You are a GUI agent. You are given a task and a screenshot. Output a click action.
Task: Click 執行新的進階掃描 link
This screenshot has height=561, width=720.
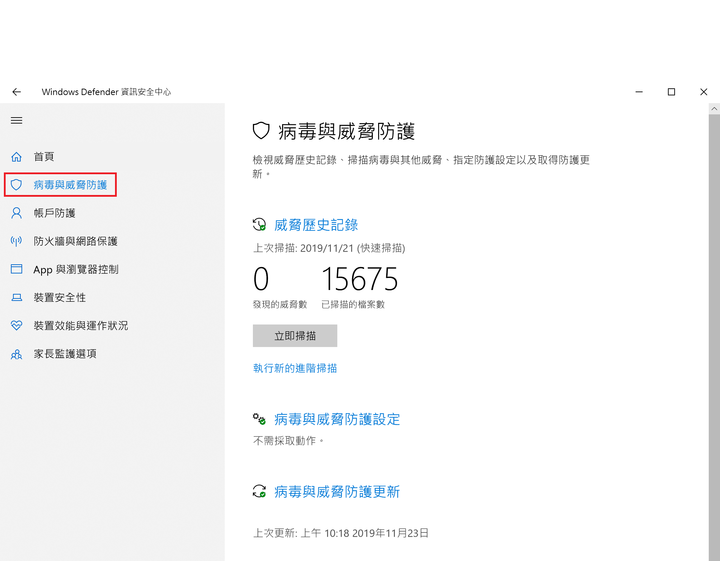point(295,368)
